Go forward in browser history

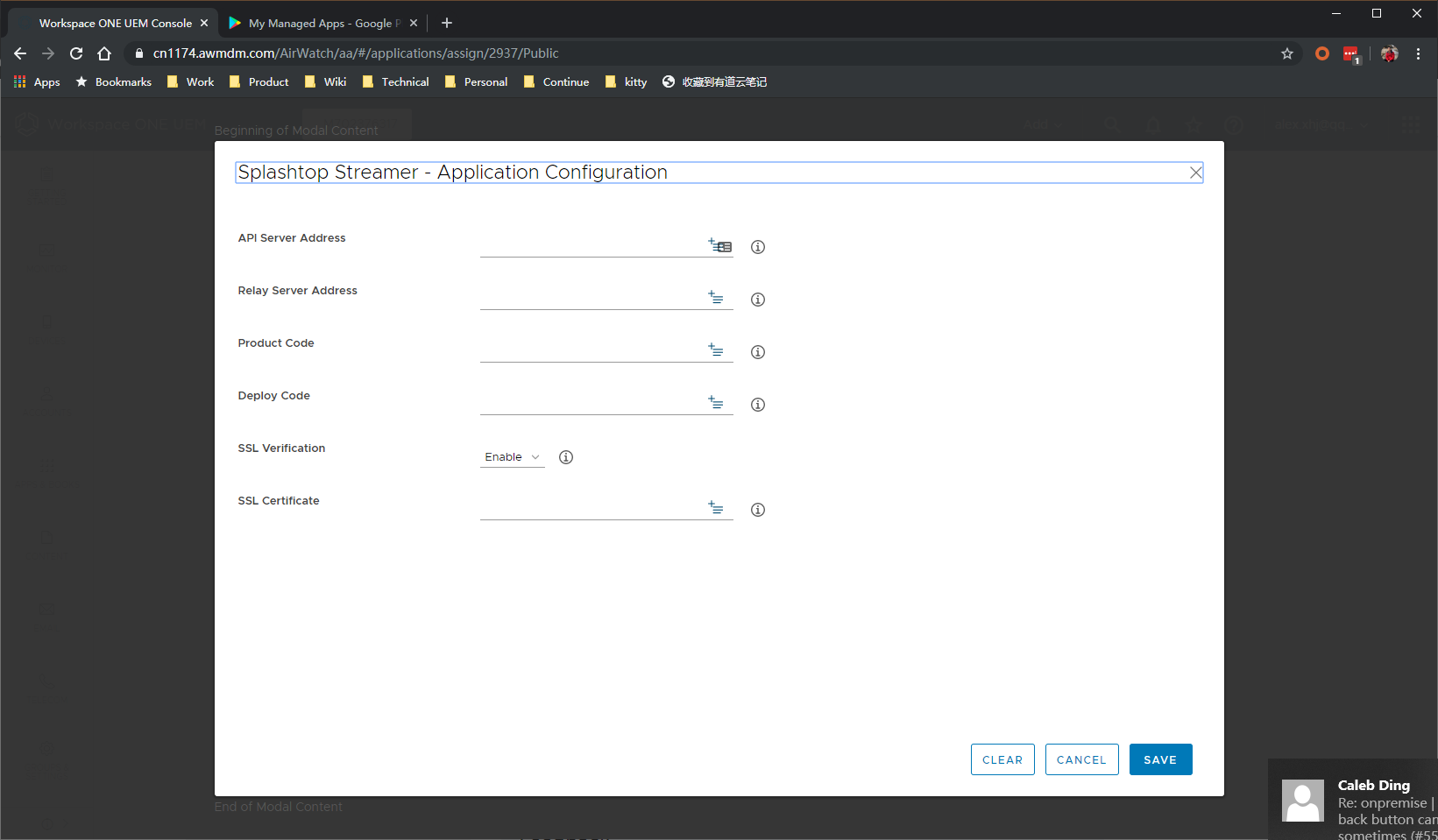[48, 53]
